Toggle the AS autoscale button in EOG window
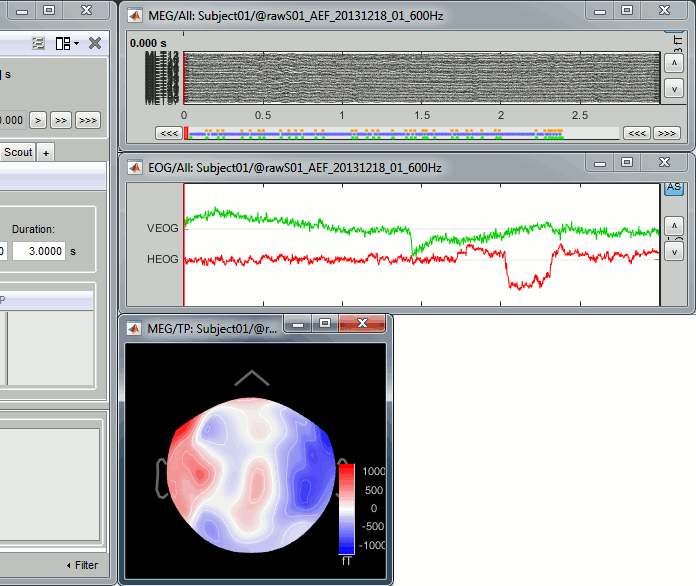 point(675,190)
